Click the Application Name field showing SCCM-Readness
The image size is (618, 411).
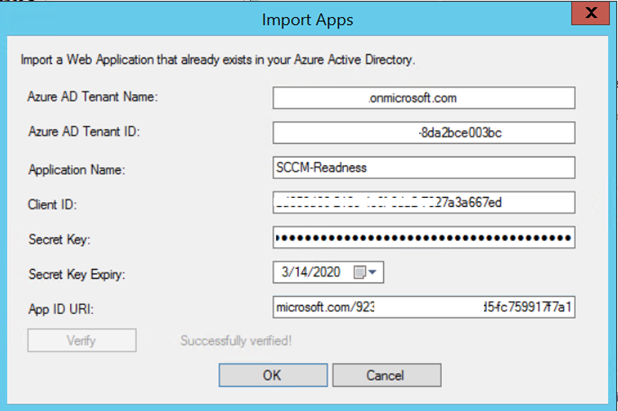pyautogui.click(x=424, y=167)
